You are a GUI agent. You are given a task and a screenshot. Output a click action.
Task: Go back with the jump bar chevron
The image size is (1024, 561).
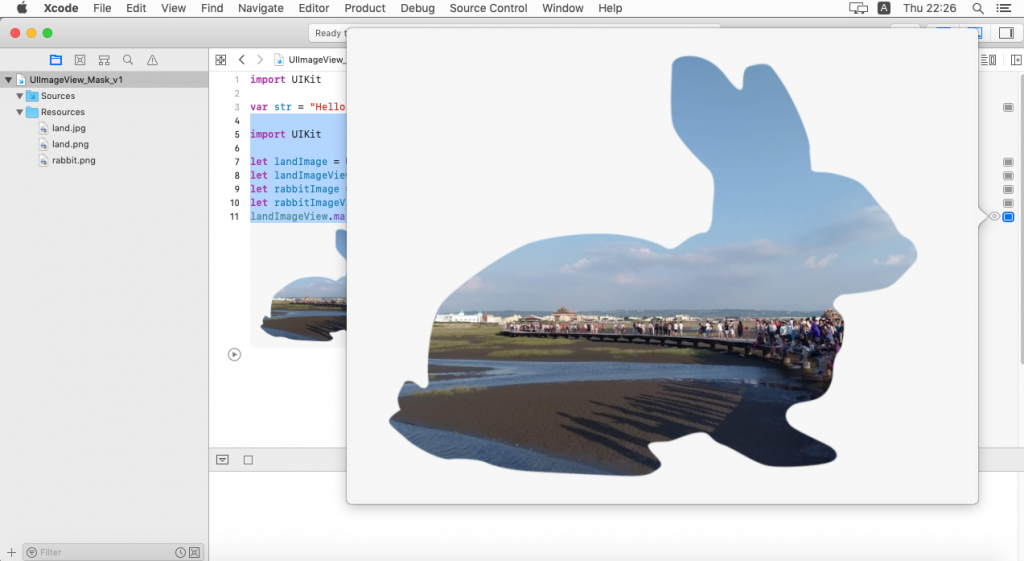pyautogui.click(x=242, y=59)
